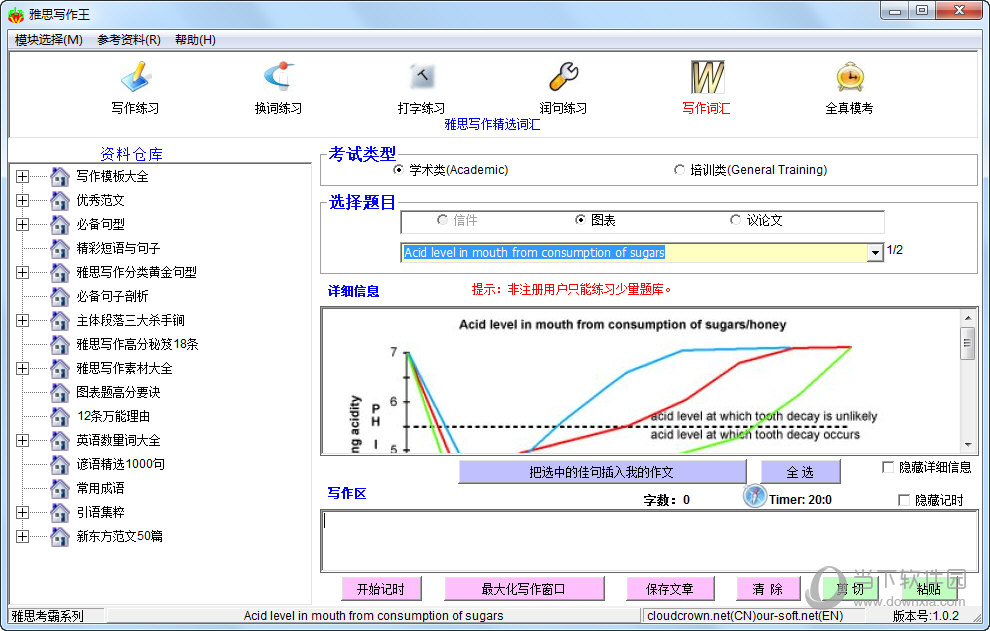This screenshot has width=990, height=631.
Task: Open the 写作练习 writing practice module
Action: (x=135, y=78)
